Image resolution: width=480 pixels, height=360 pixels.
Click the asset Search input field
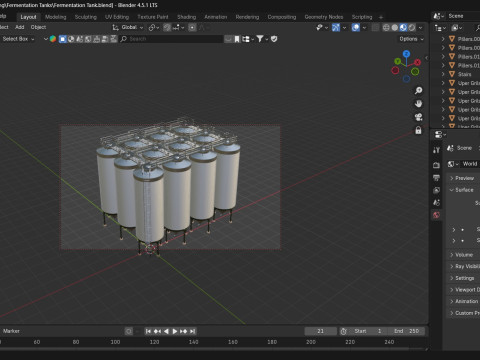click(x=172, y=39)
